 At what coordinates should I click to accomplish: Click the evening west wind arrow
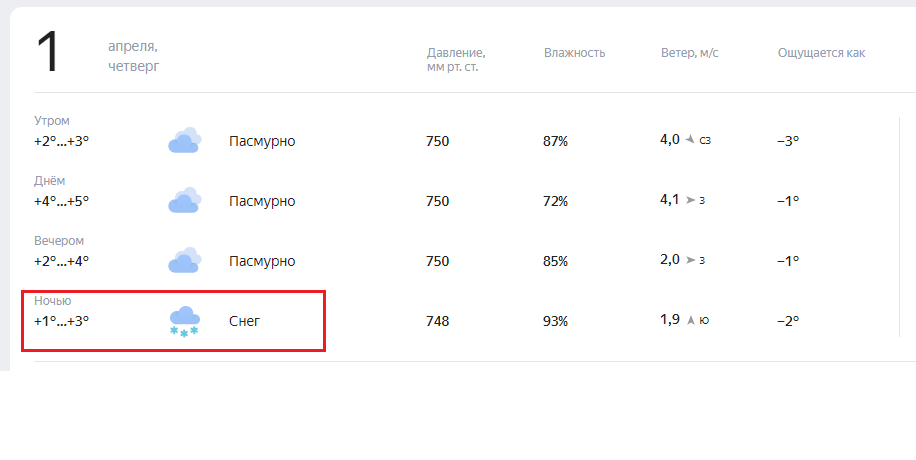click(690, 260)
